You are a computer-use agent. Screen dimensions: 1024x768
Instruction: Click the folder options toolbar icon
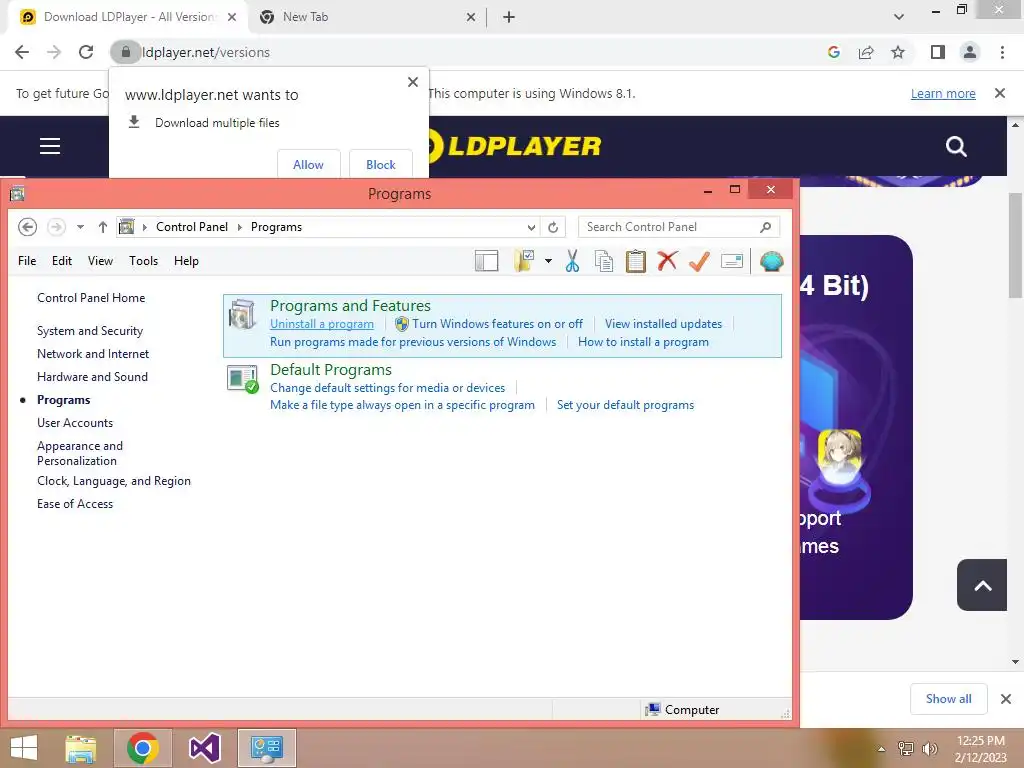coord(524,261)
